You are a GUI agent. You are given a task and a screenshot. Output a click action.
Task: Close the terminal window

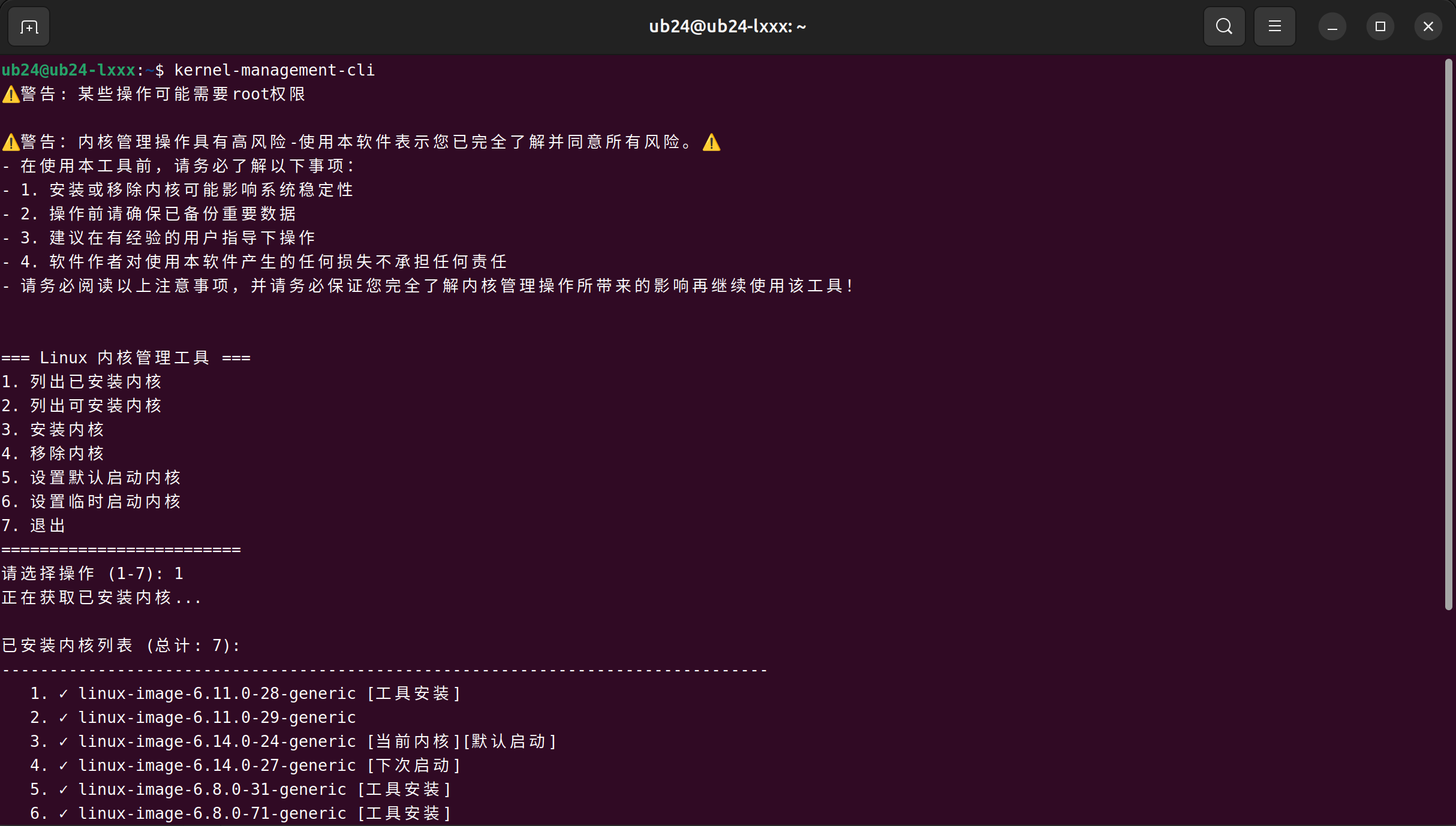[1428, 27]
